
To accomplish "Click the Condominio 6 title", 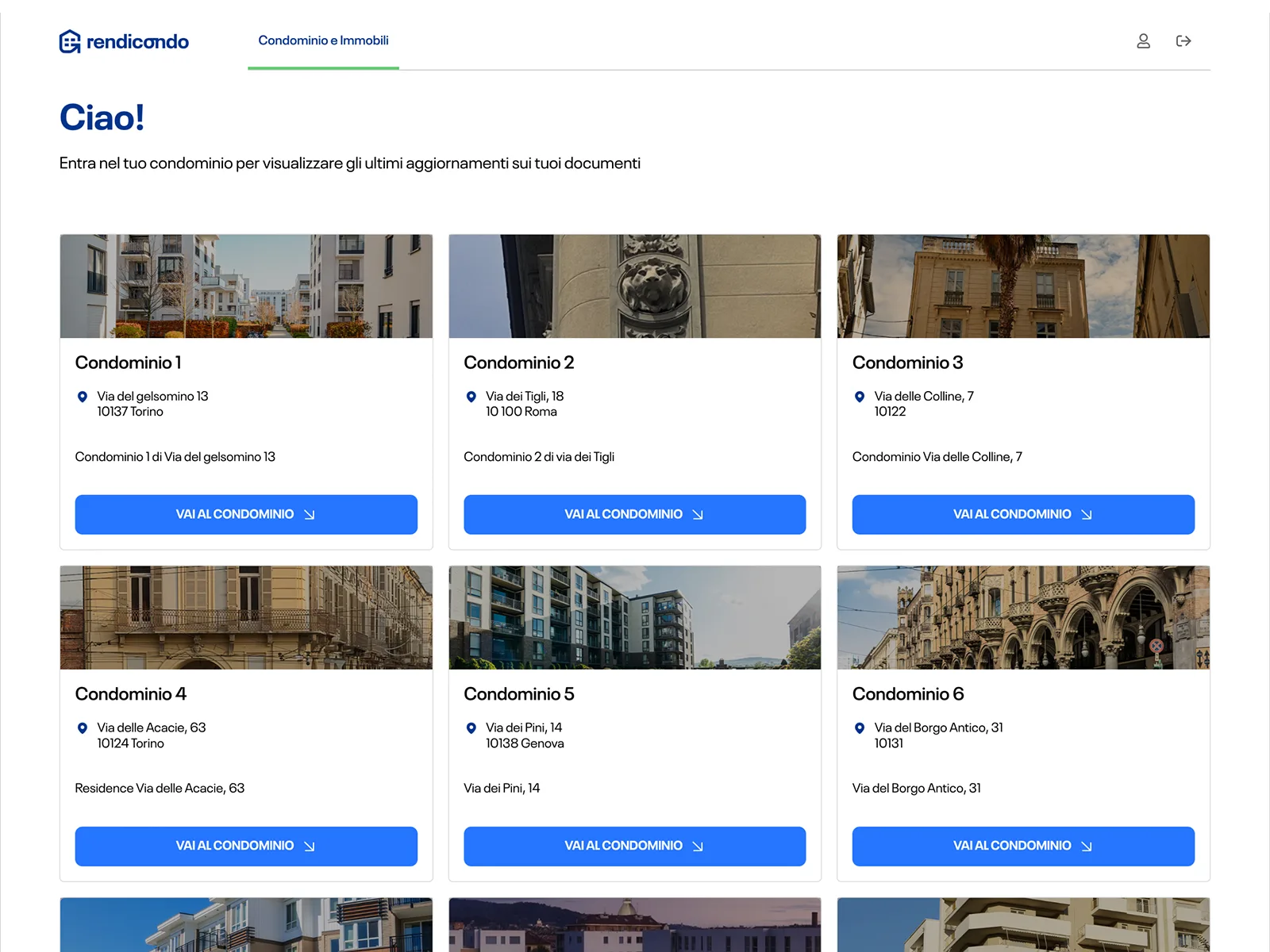I will pos(908,694).
